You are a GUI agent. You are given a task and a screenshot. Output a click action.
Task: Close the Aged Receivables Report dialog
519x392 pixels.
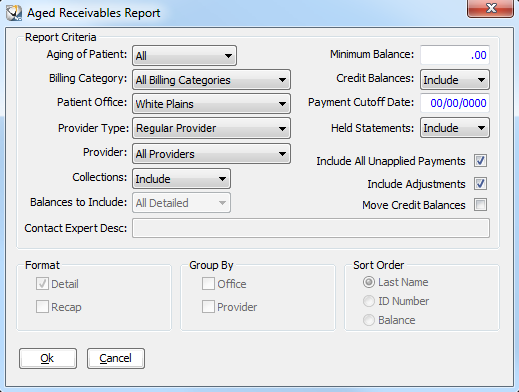(490, 9)
